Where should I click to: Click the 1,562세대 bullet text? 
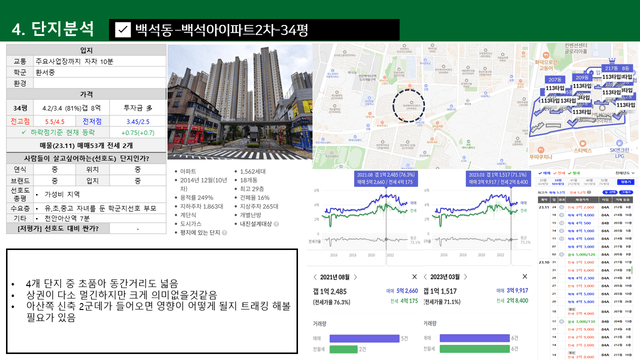pos(253,171)
